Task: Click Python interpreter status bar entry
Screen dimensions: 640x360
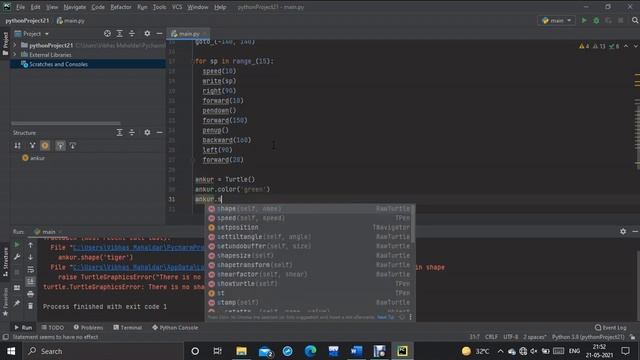Action: [588, 337]
